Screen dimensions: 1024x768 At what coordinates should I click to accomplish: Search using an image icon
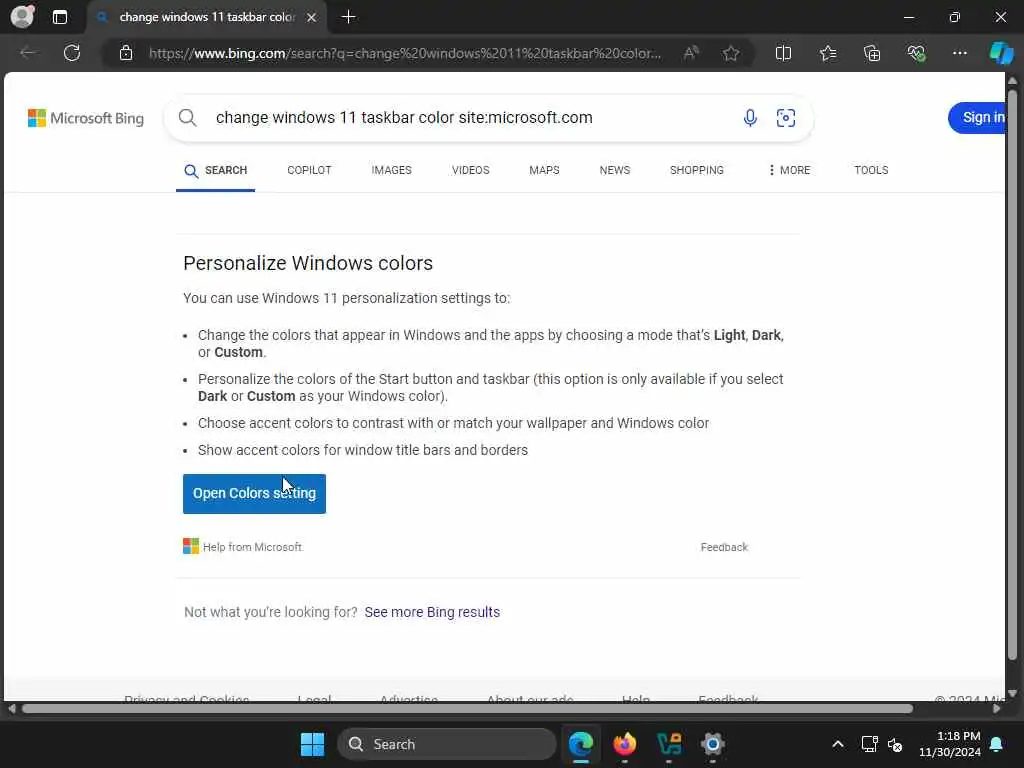pos(786,118)
